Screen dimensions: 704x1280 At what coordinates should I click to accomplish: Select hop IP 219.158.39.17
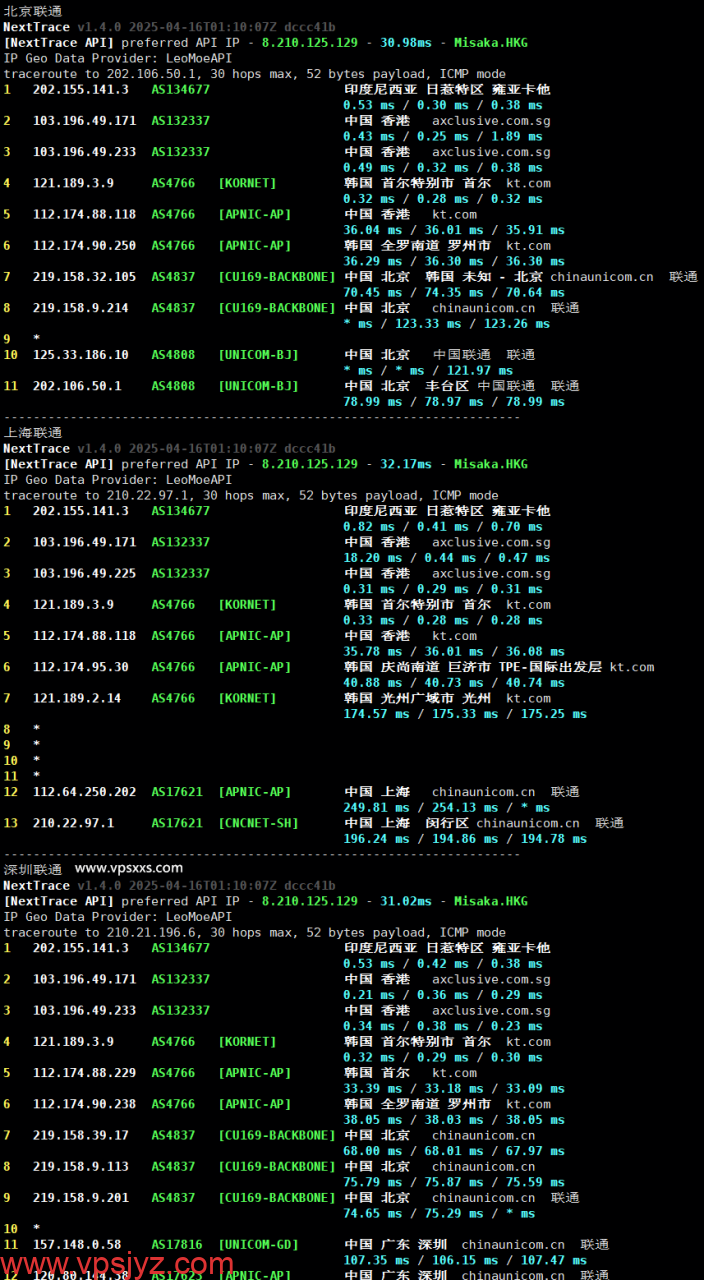click(81, 1135)
